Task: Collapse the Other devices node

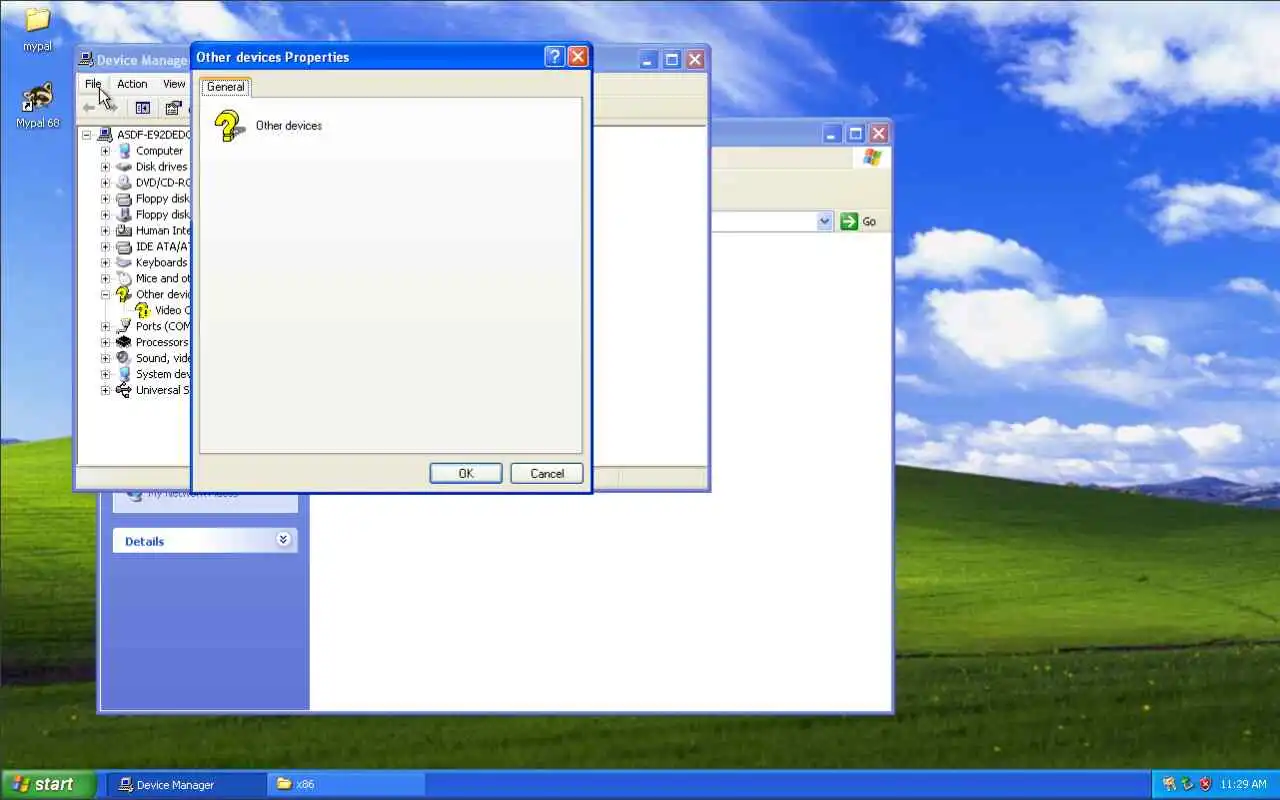Action: pyautogui.click(x=105, y=295)
